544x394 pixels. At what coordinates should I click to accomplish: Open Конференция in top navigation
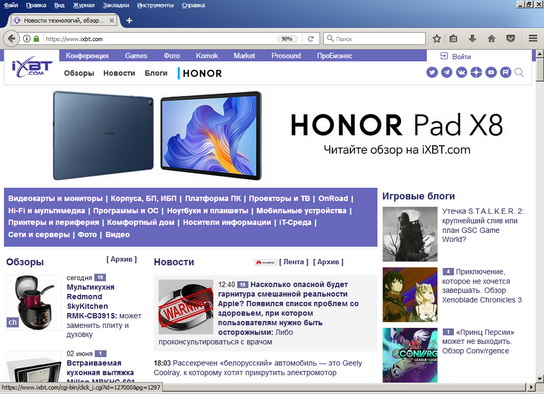87,56
